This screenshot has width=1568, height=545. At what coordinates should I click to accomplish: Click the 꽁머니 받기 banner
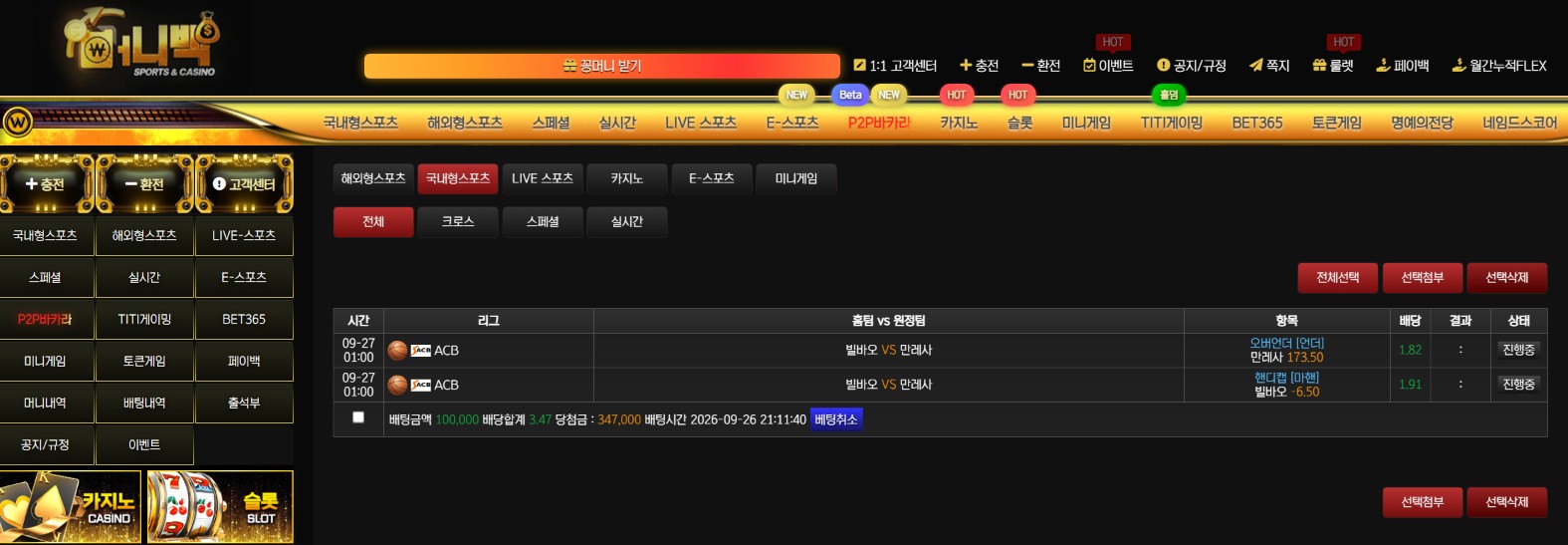coord(602,66)
